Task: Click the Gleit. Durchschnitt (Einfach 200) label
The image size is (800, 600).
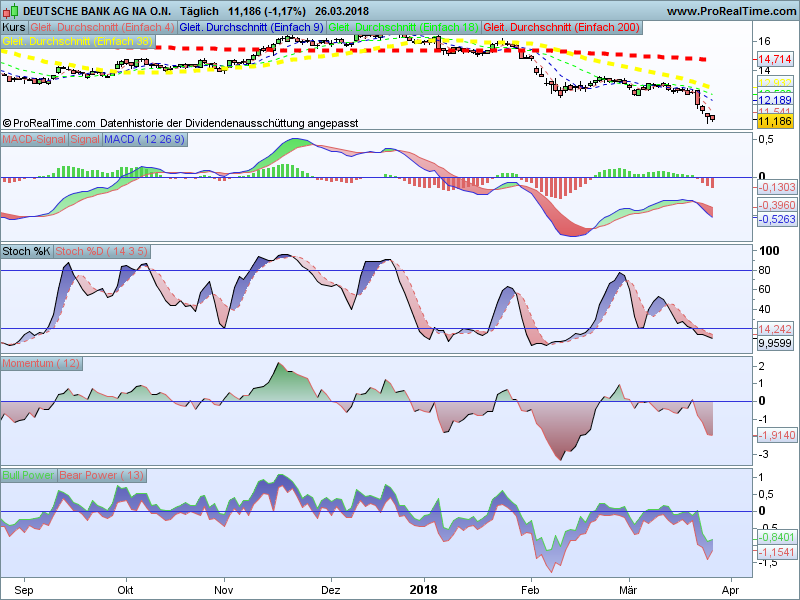Action: pyautogui.click(x=562, y=28)
